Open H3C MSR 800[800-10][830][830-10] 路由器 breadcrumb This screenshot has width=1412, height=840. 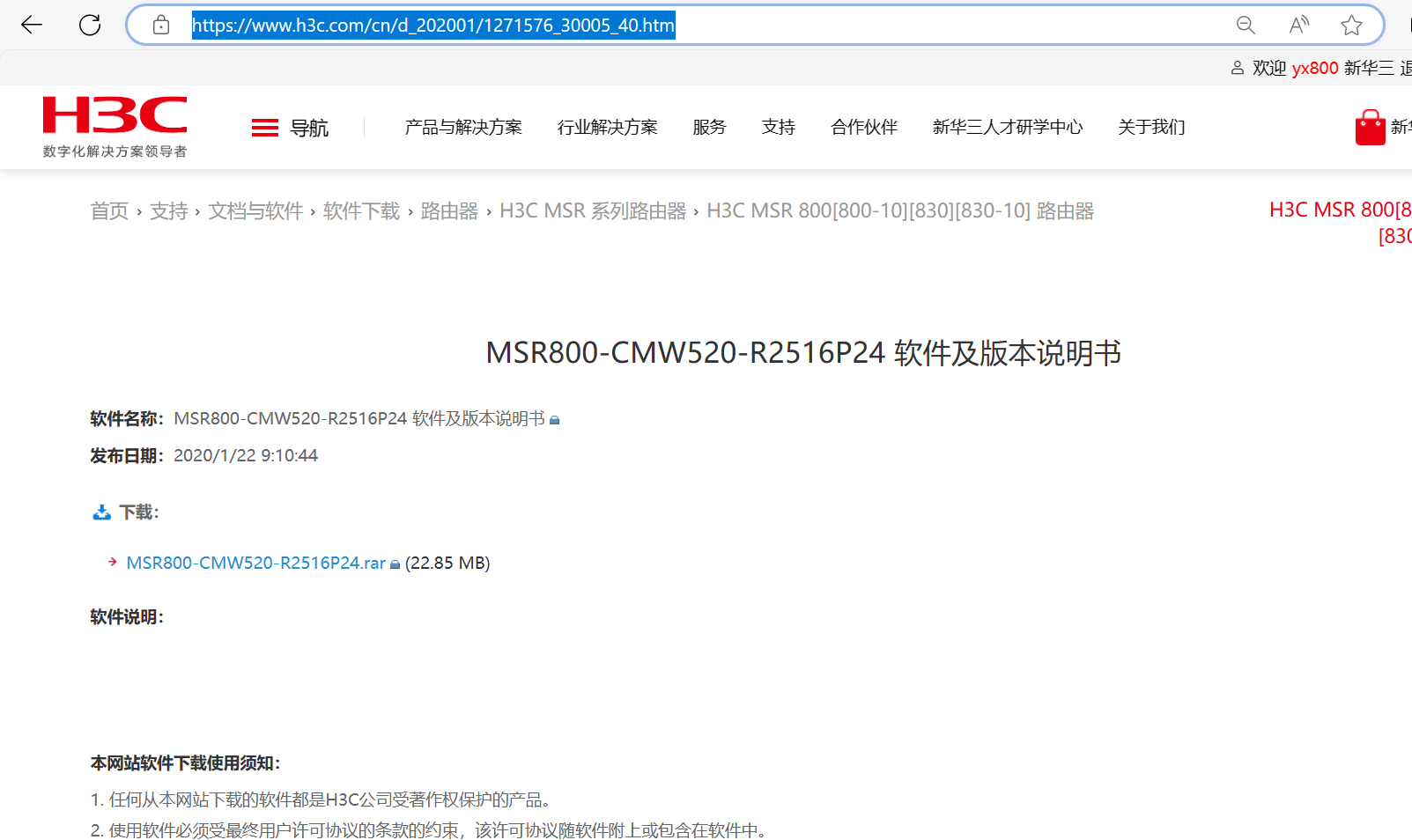[900, 211]
